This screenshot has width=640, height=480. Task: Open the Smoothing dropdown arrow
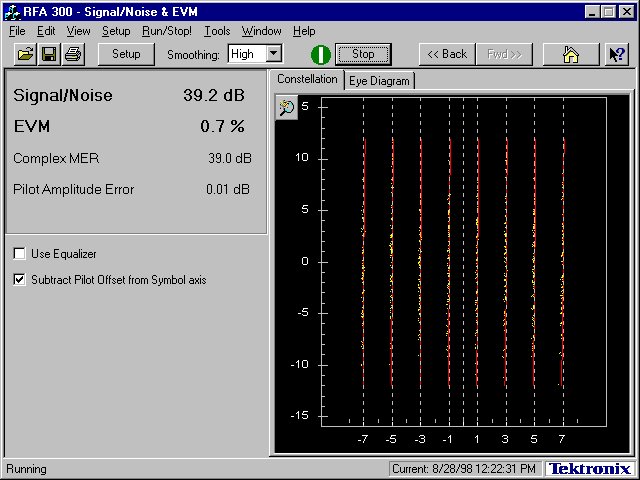pos(274,53)
